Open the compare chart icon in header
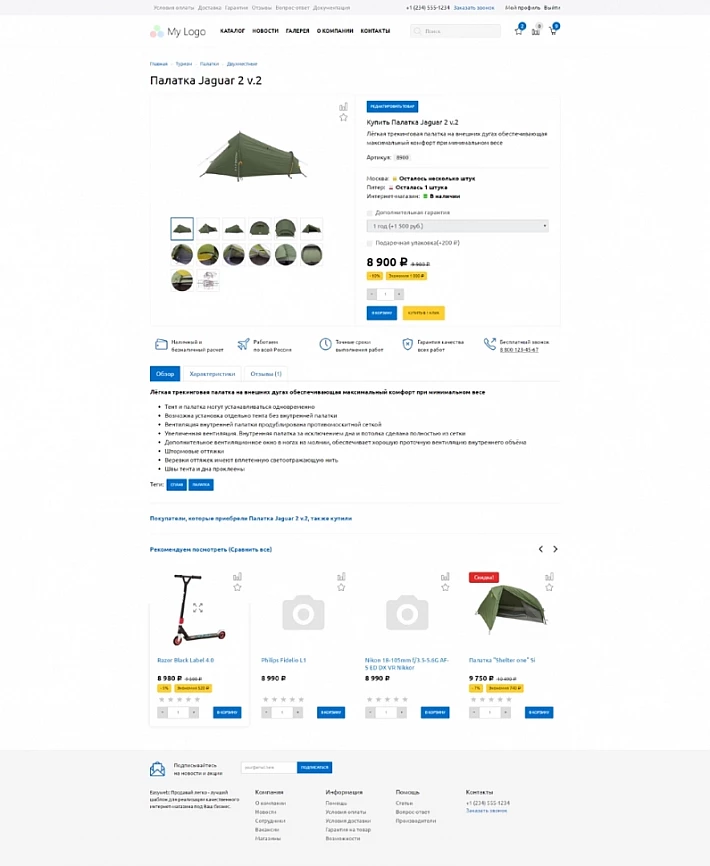 pyautogui.click(x=536, y=31)
